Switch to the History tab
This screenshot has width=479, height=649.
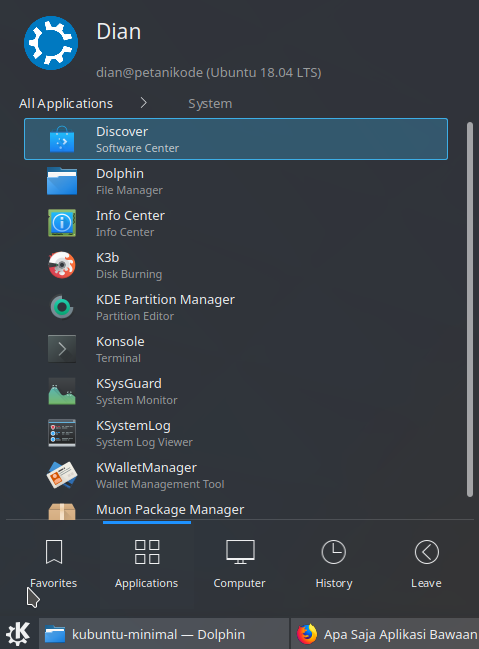point(334,565)
